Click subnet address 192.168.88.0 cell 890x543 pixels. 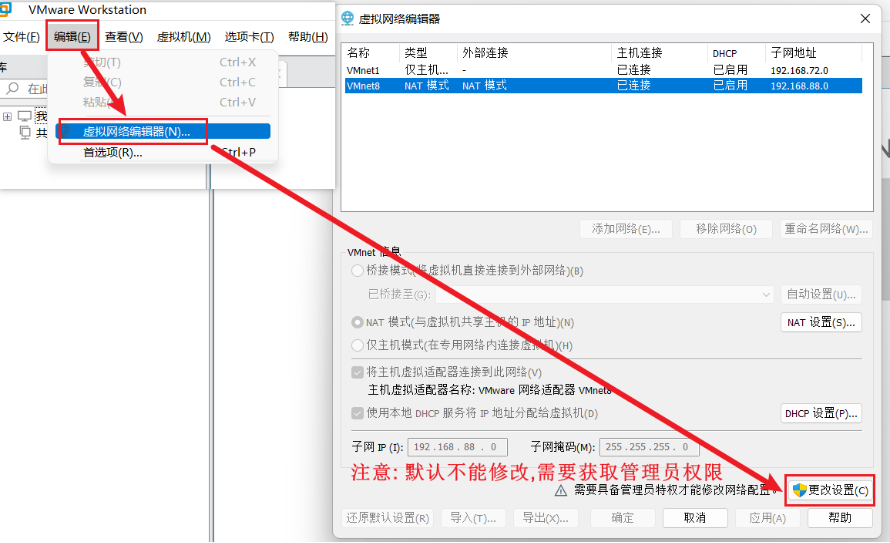[799, 86]
